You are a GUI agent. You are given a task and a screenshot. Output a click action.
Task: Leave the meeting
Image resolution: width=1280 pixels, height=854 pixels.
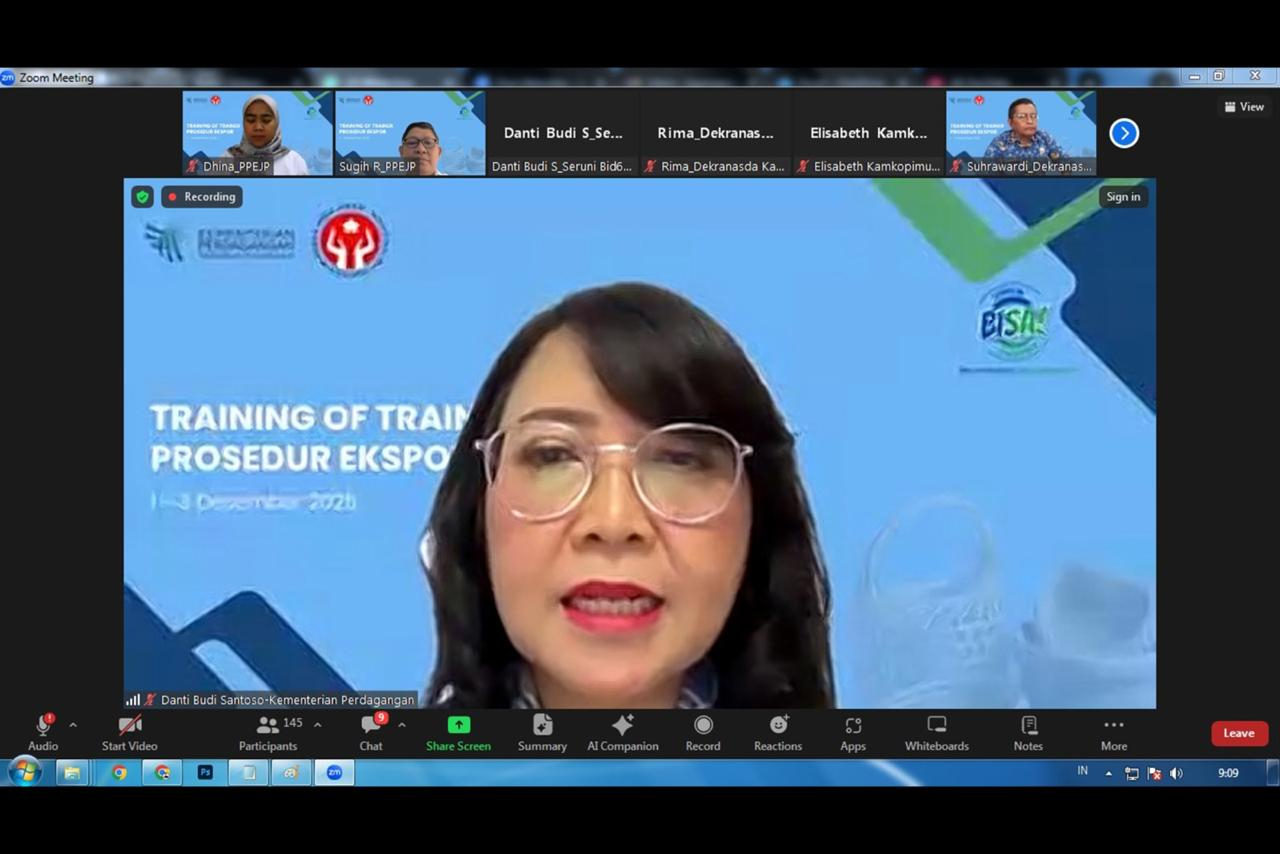coord(1239,733)
